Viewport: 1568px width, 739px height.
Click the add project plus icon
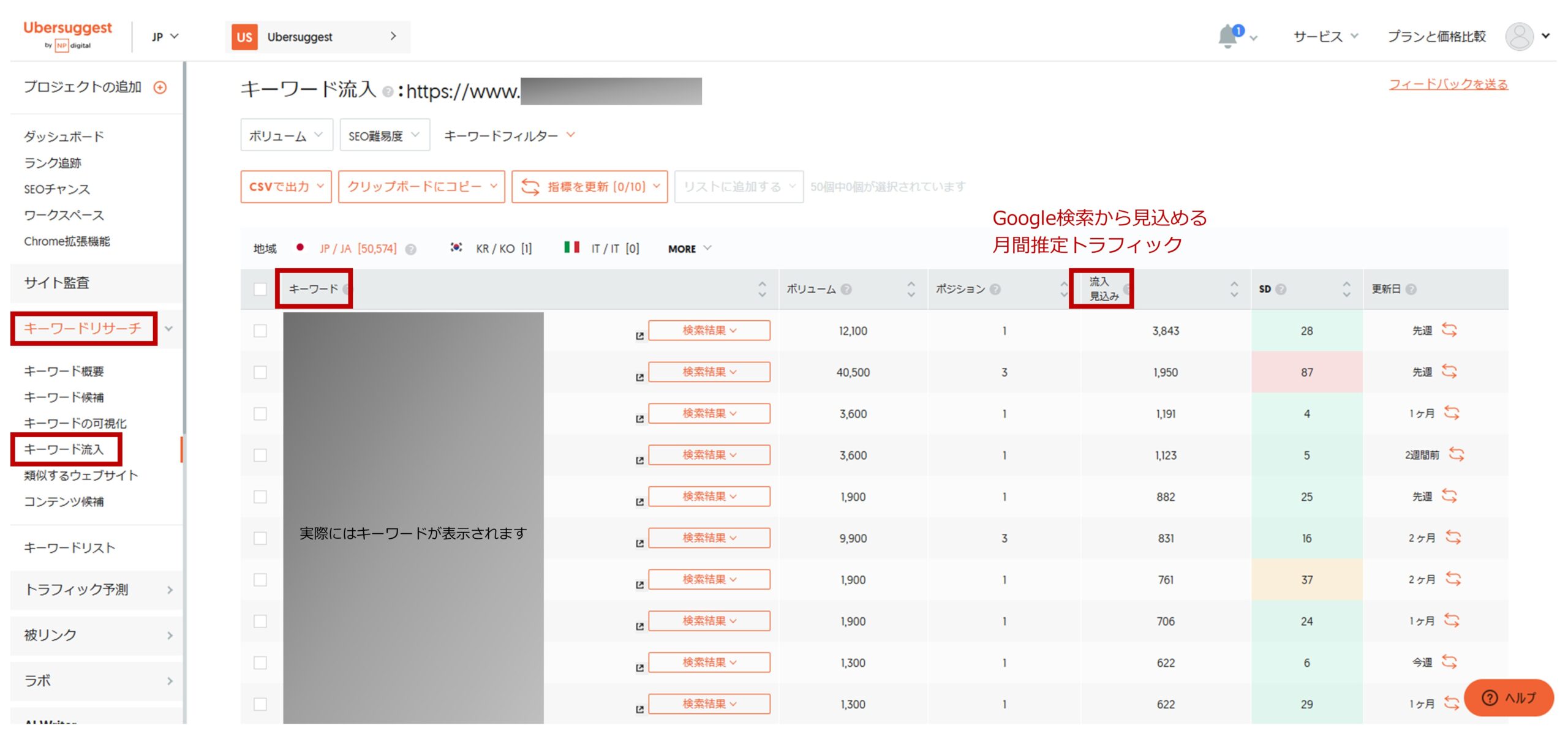coord(160,88)
